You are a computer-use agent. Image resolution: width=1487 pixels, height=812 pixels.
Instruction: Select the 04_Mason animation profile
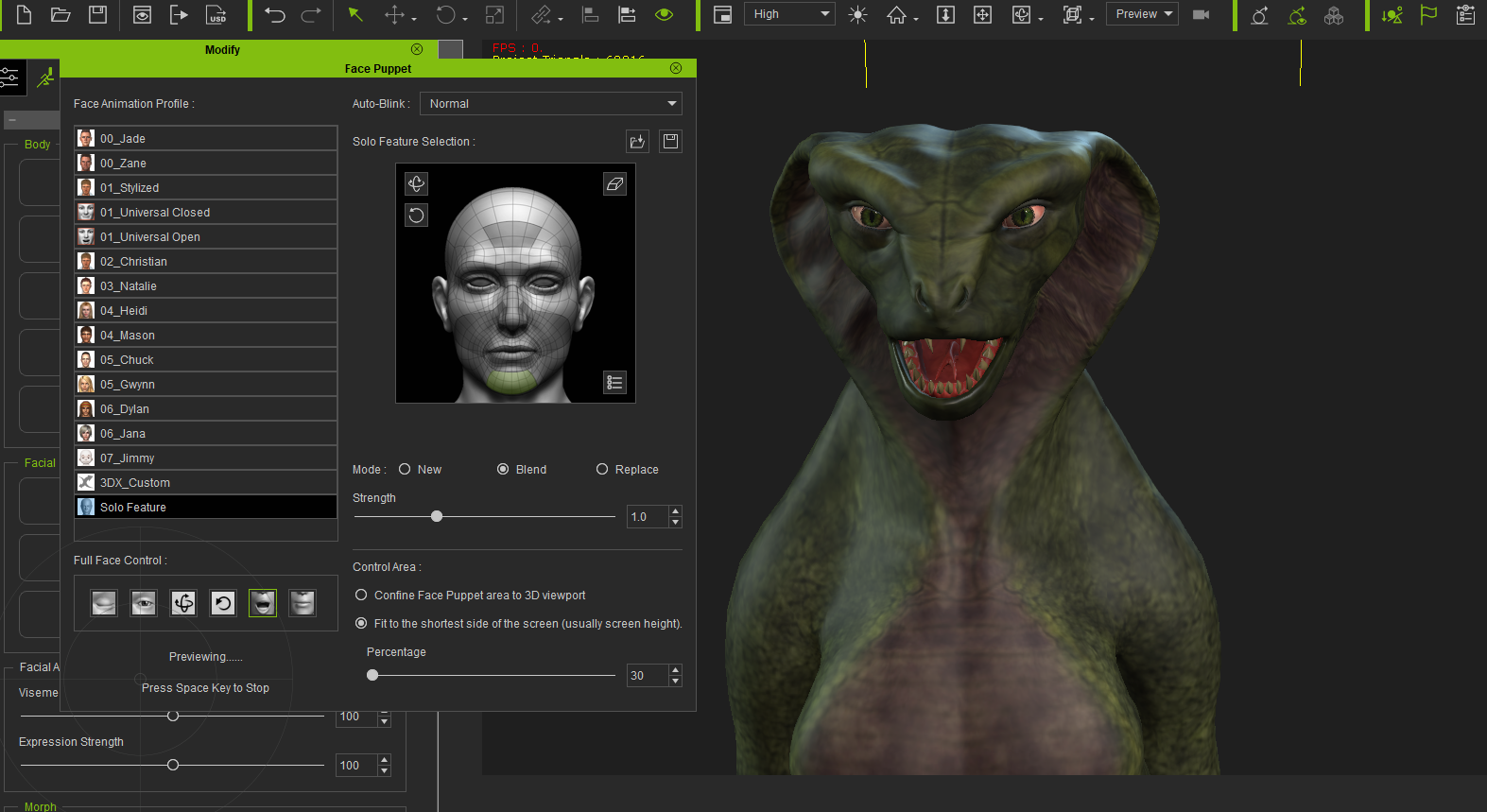pos(206,336)
